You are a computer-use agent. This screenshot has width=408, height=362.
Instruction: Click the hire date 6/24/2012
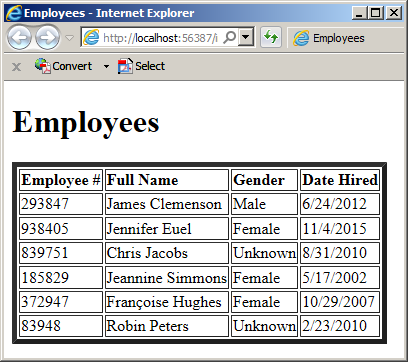point(340,204)
